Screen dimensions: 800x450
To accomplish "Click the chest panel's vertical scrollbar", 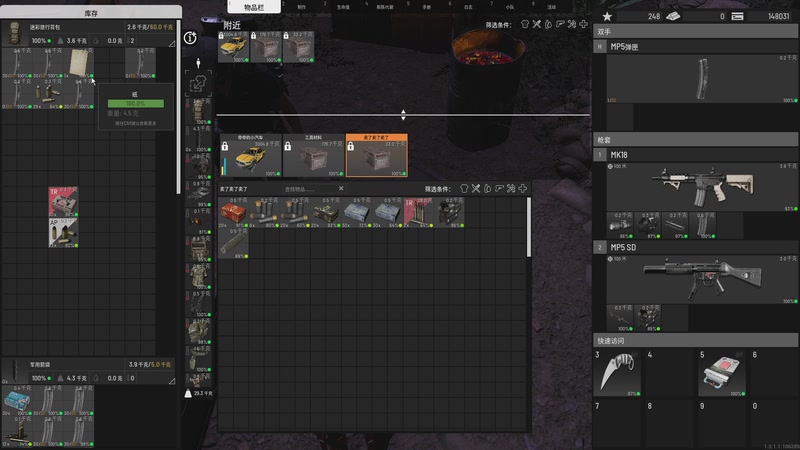I will tap(529, 227).
